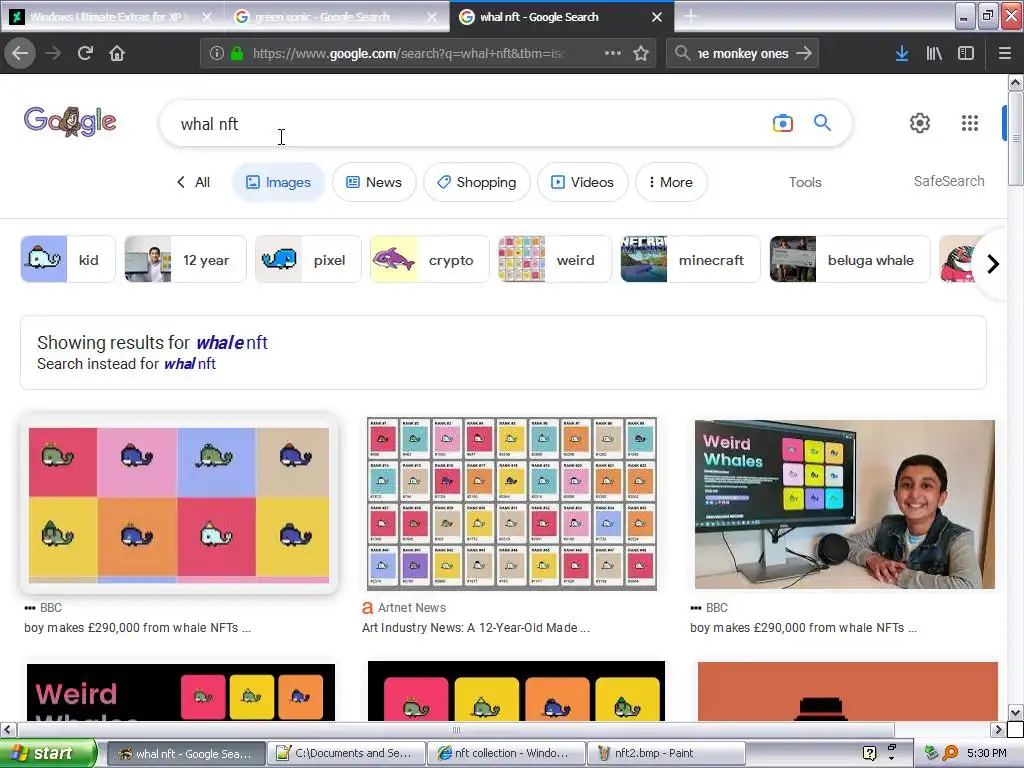
Task: Bookmark this page with the star
Action: 641,54
